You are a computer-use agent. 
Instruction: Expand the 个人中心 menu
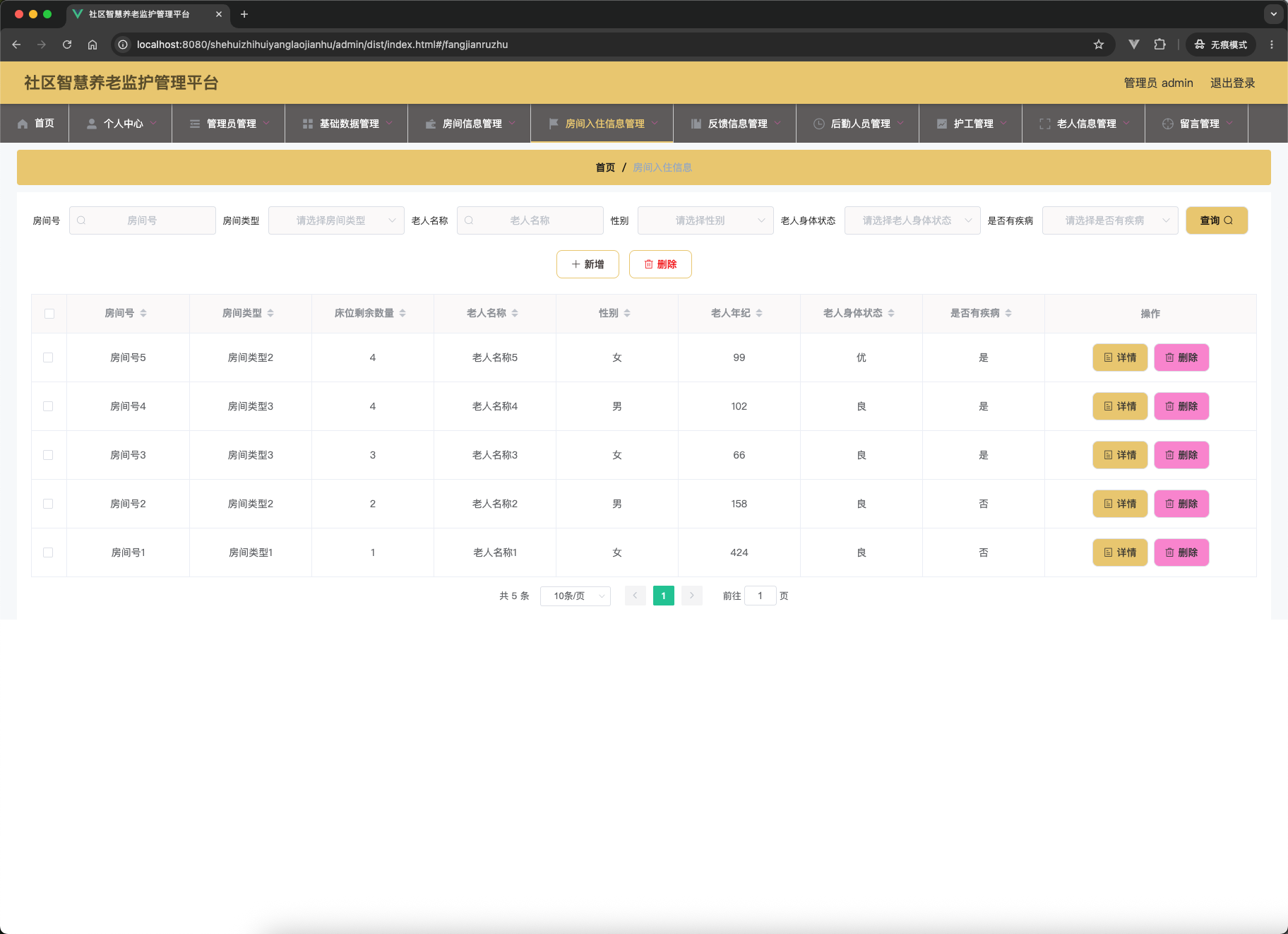[x=121, y=124]
